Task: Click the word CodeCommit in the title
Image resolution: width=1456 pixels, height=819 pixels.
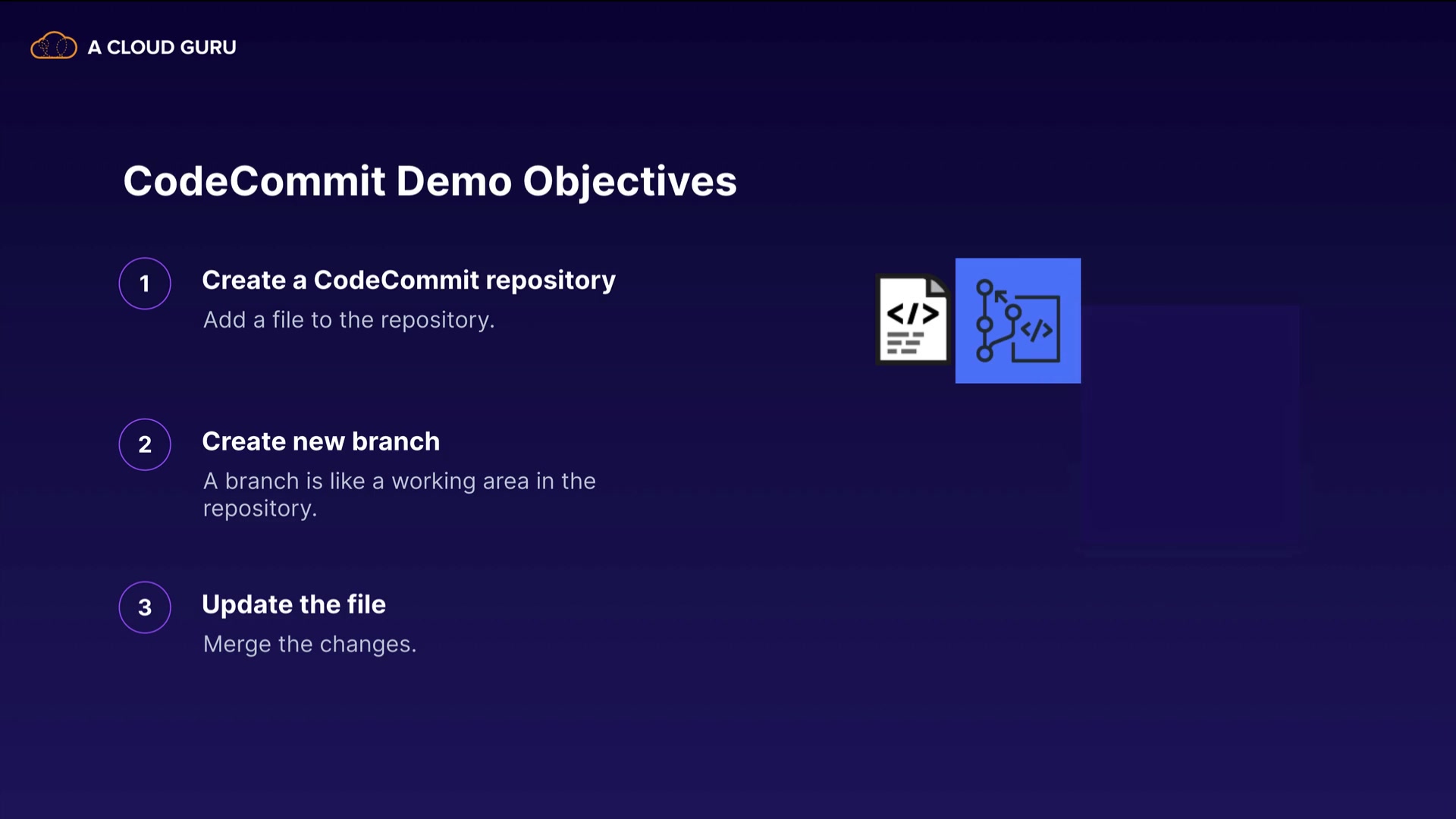Action: [x=255, y=181]
